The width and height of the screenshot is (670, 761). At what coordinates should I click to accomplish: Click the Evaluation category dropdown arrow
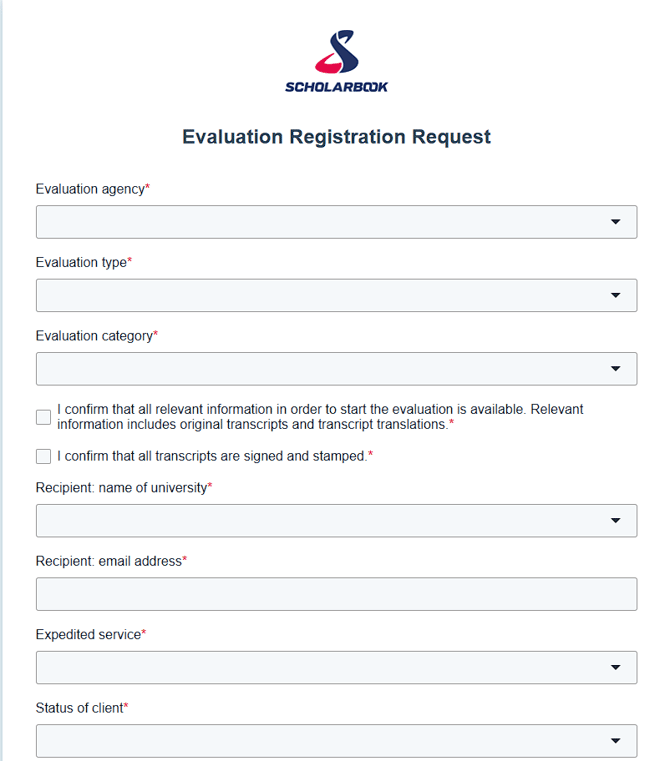click(616, 369)
